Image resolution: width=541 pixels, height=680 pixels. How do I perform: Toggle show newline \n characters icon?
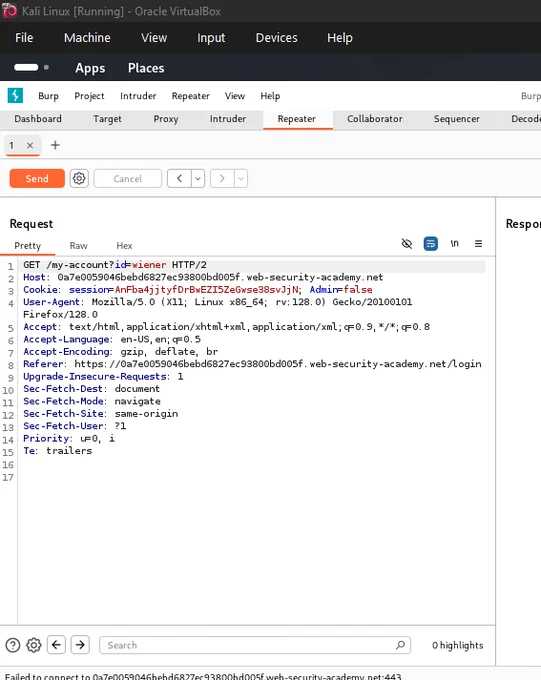454,244
